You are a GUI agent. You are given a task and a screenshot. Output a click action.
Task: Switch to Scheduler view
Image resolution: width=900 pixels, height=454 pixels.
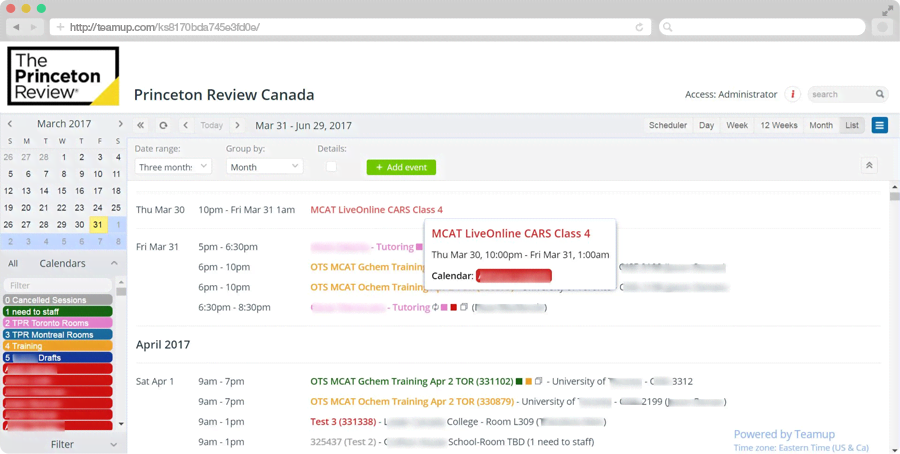tap(668, 125)
